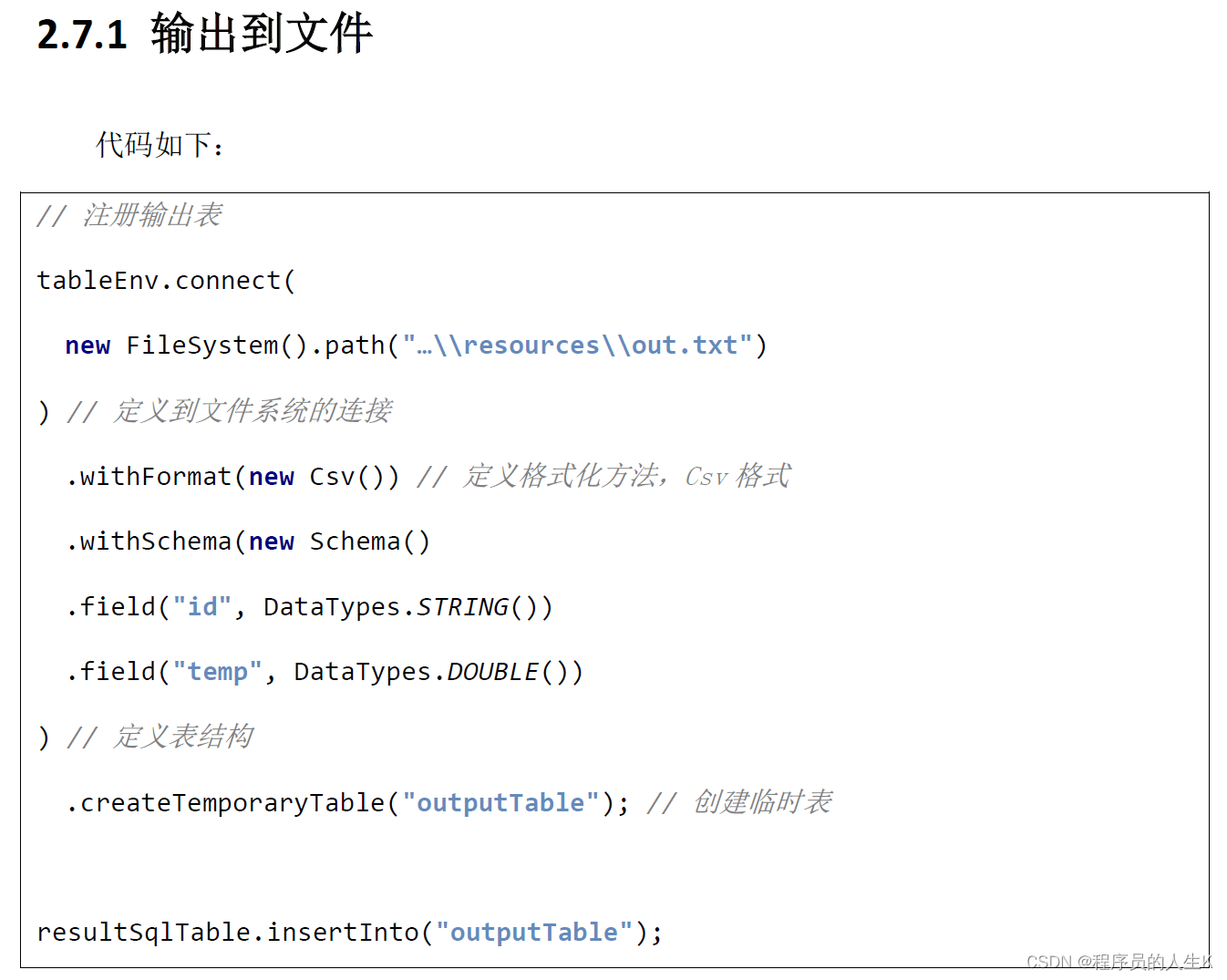1227x980 pixels.
Task: Click the "tableEnv.connect(" code line
Action: click(166, 281)
